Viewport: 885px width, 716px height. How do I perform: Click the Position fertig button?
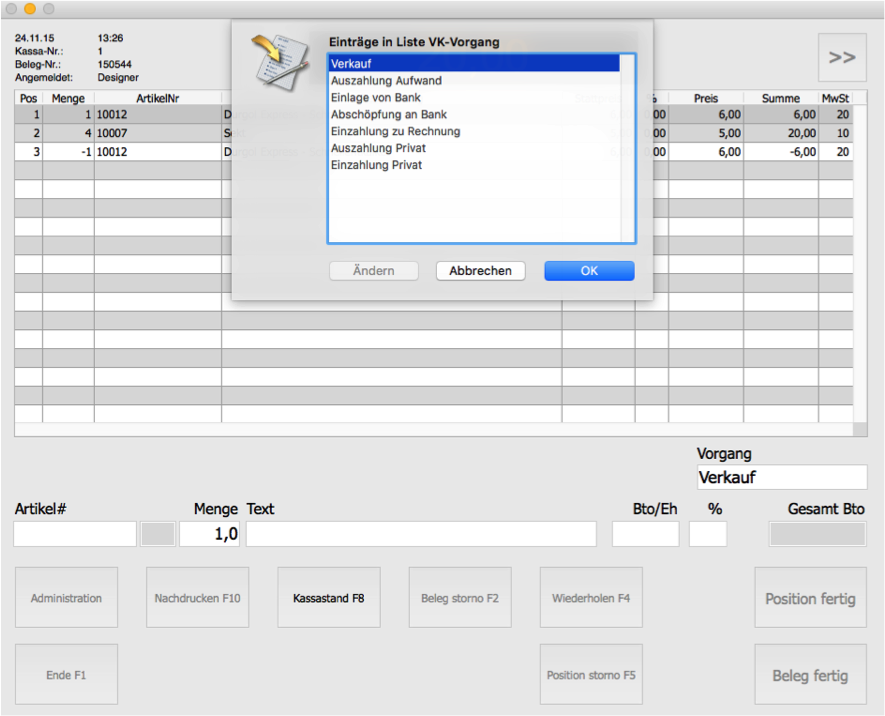[810, 598]
